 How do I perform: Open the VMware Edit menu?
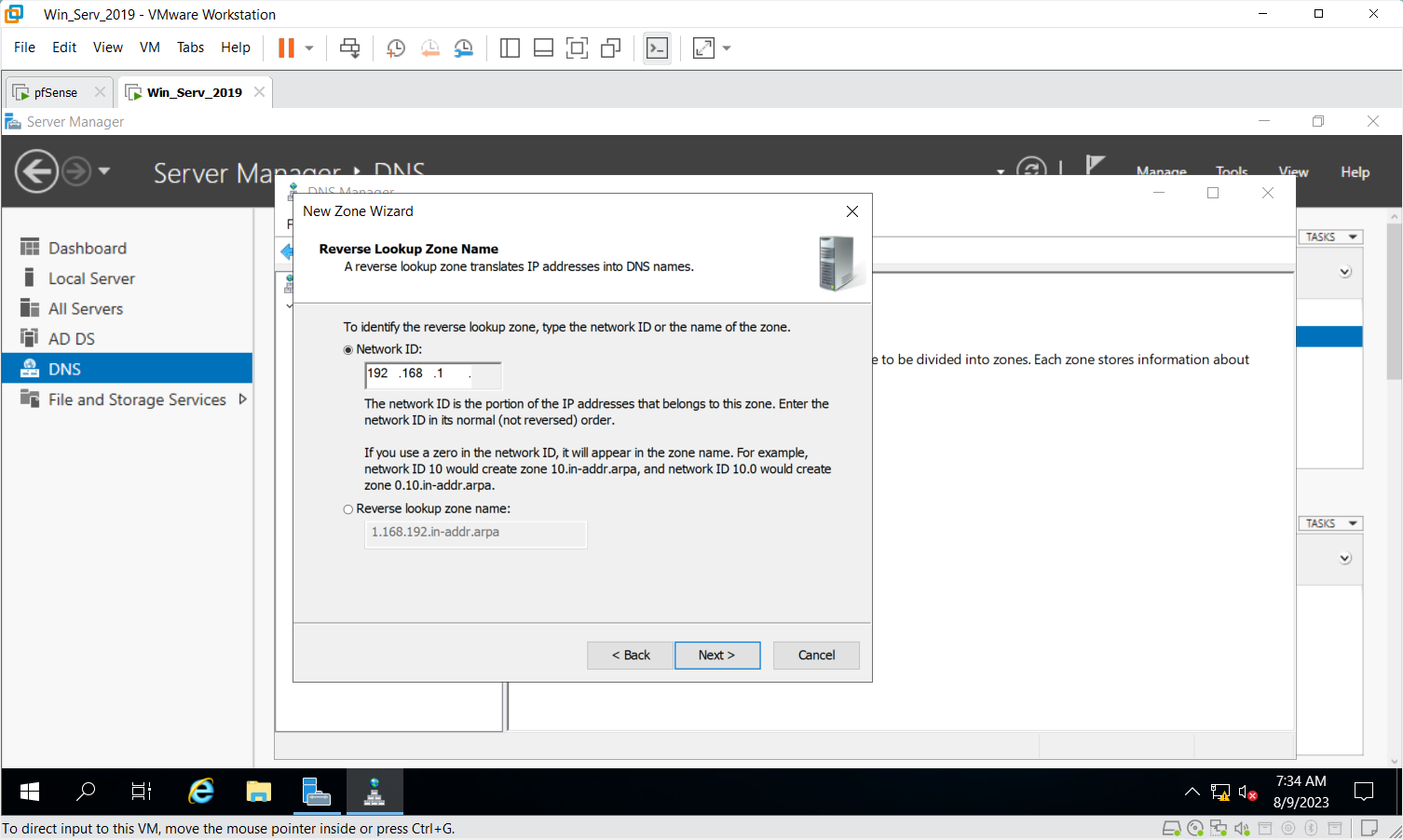[x=64, y=47]
